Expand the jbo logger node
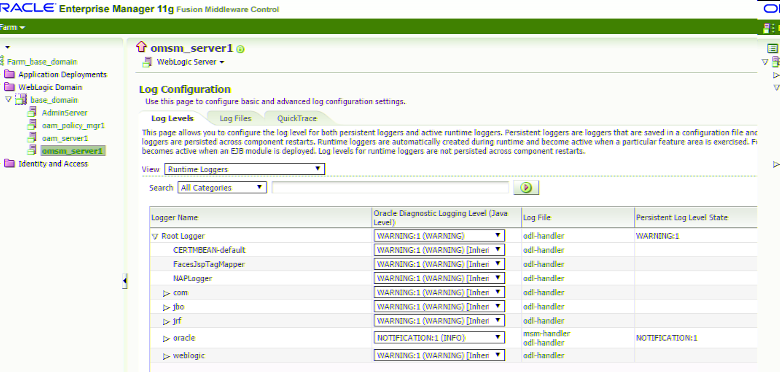 [x=167, y=307]
